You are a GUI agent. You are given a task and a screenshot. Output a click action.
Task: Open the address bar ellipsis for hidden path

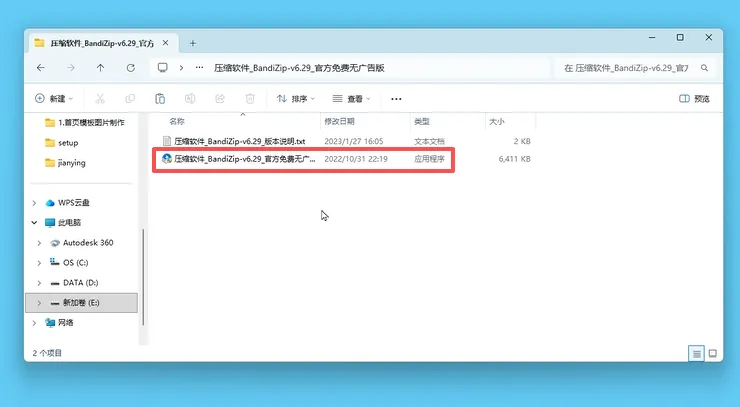point(200,68)
